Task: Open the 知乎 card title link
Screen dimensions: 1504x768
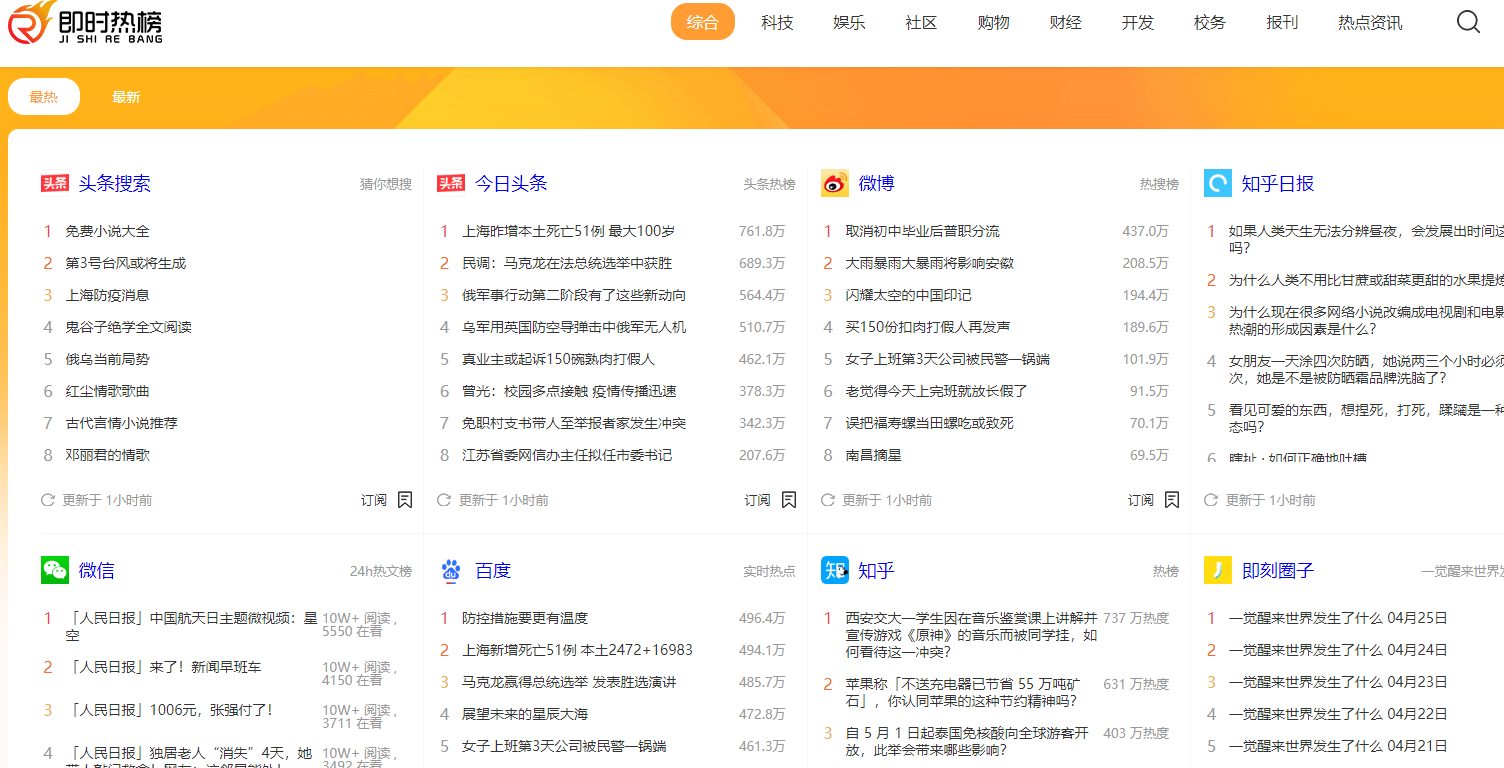Action: 877,570
